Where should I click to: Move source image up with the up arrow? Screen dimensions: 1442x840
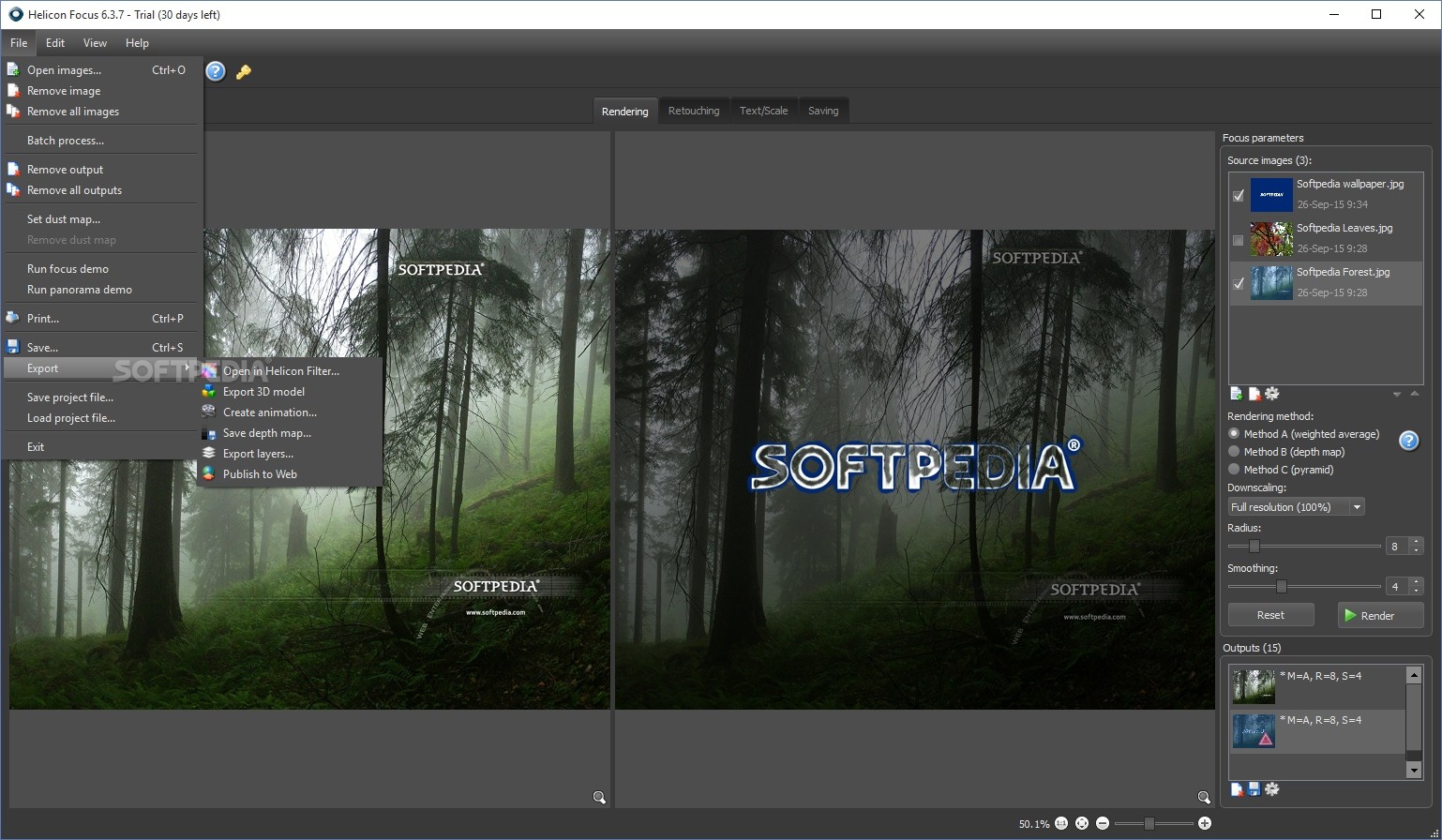click(1415, 394)
